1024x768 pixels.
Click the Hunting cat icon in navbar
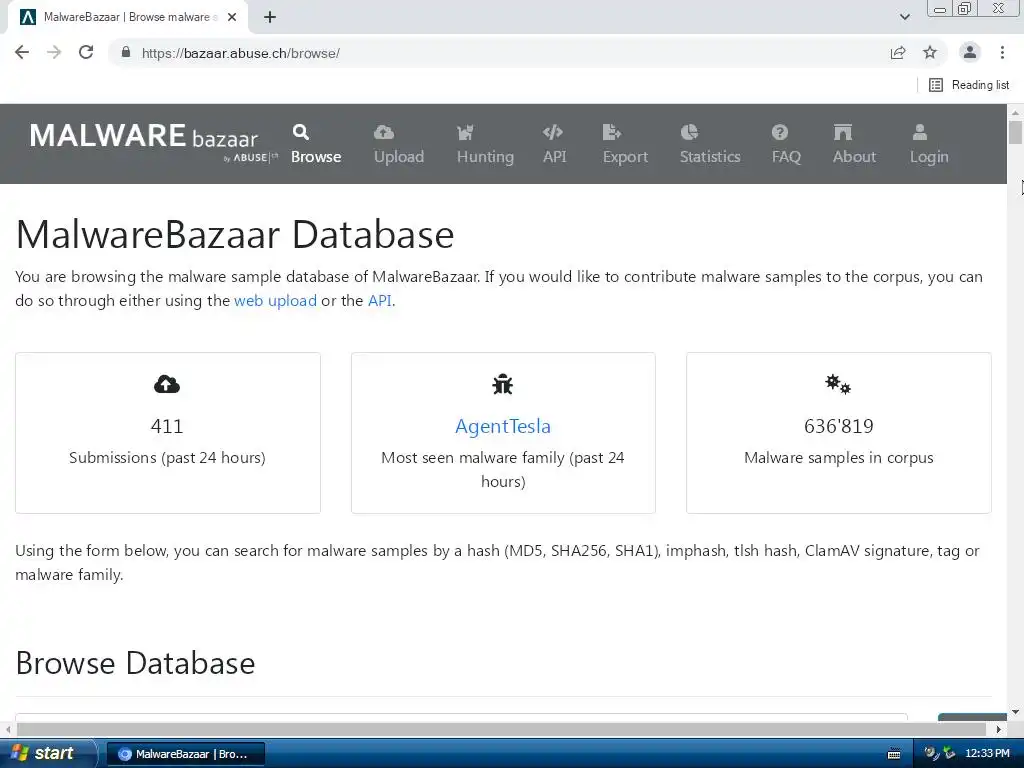[465, 133]
